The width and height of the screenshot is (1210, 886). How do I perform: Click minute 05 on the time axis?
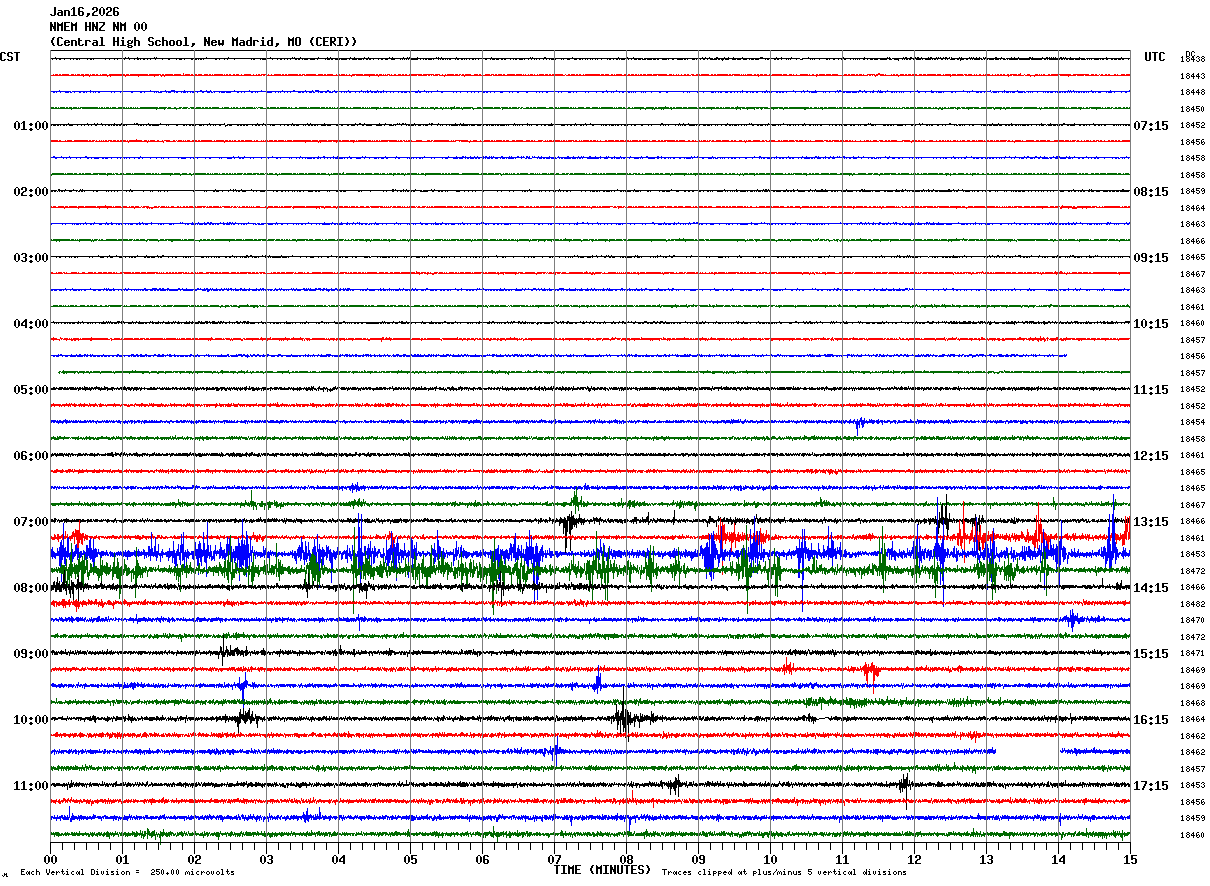tap(410, 859)
